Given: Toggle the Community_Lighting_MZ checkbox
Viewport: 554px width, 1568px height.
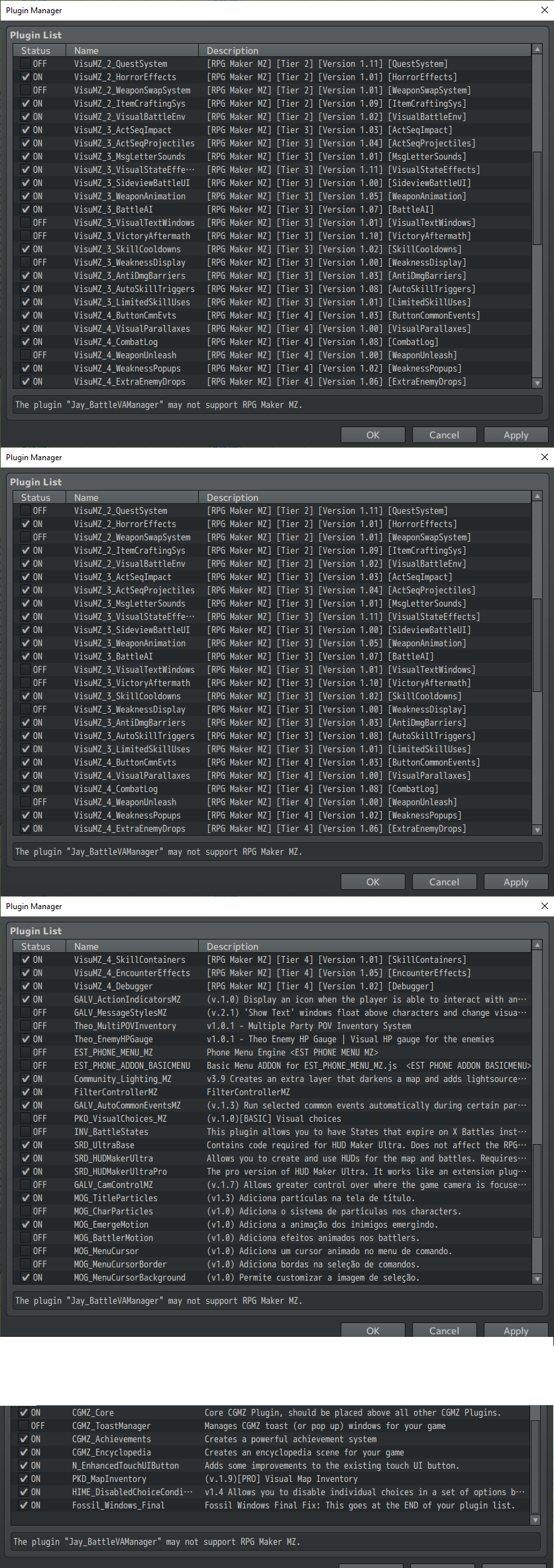Looking at the screenshot, I should 25,1079.
